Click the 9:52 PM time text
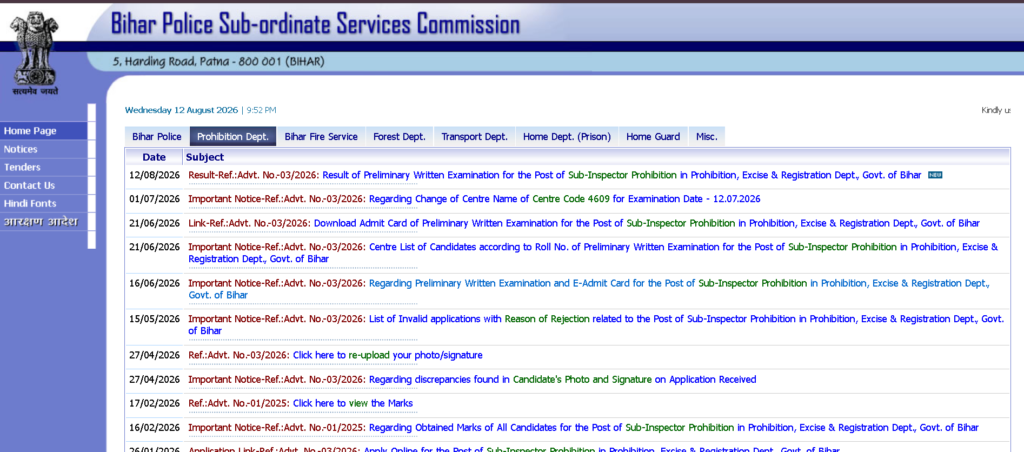The width and height of the screenshot is (1024, 452). (x=261, y=110)
